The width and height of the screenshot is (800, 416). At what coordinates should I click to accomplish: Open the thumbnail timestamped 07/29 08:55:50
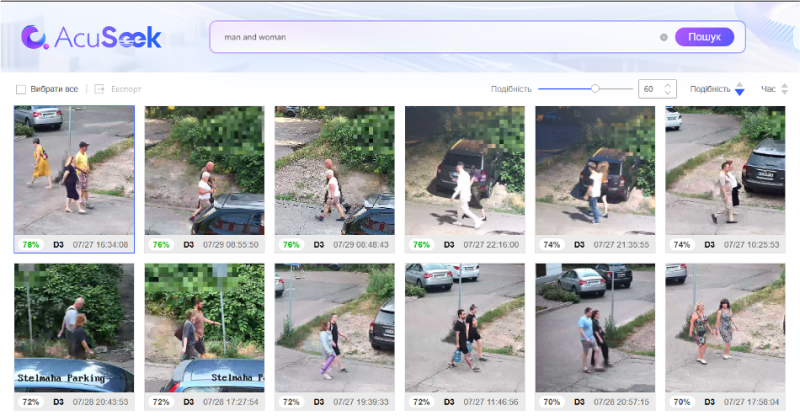click(x=204, y=171)
